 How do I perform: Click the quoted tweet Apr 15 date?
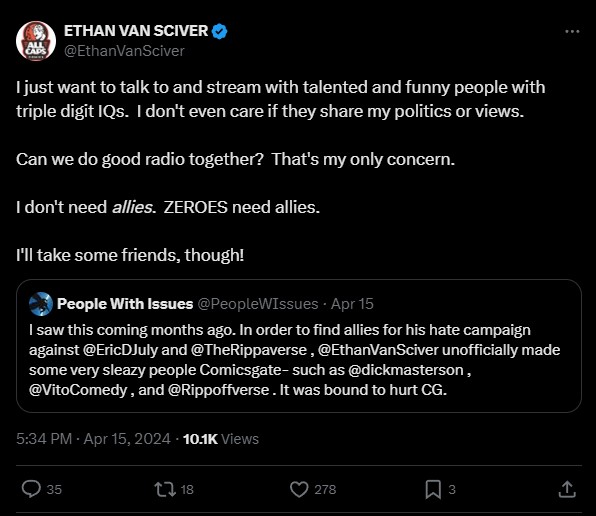click(x=352, y=304)
